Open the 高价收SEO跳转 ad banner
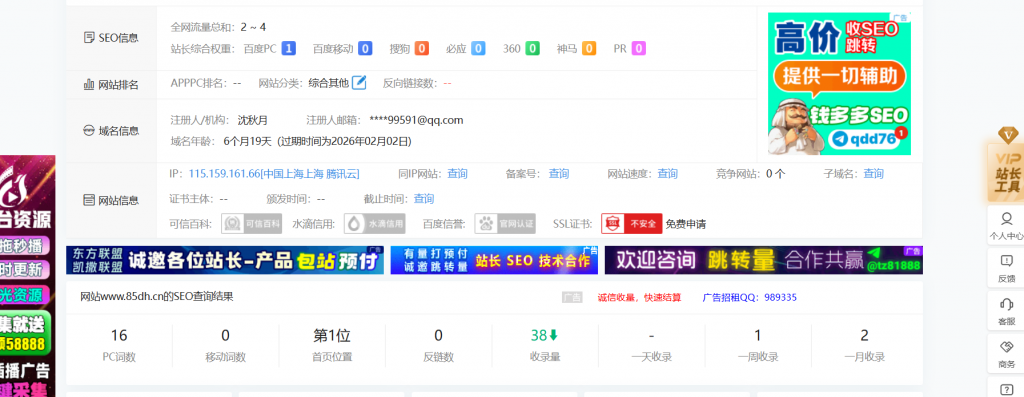 (839, 84)
